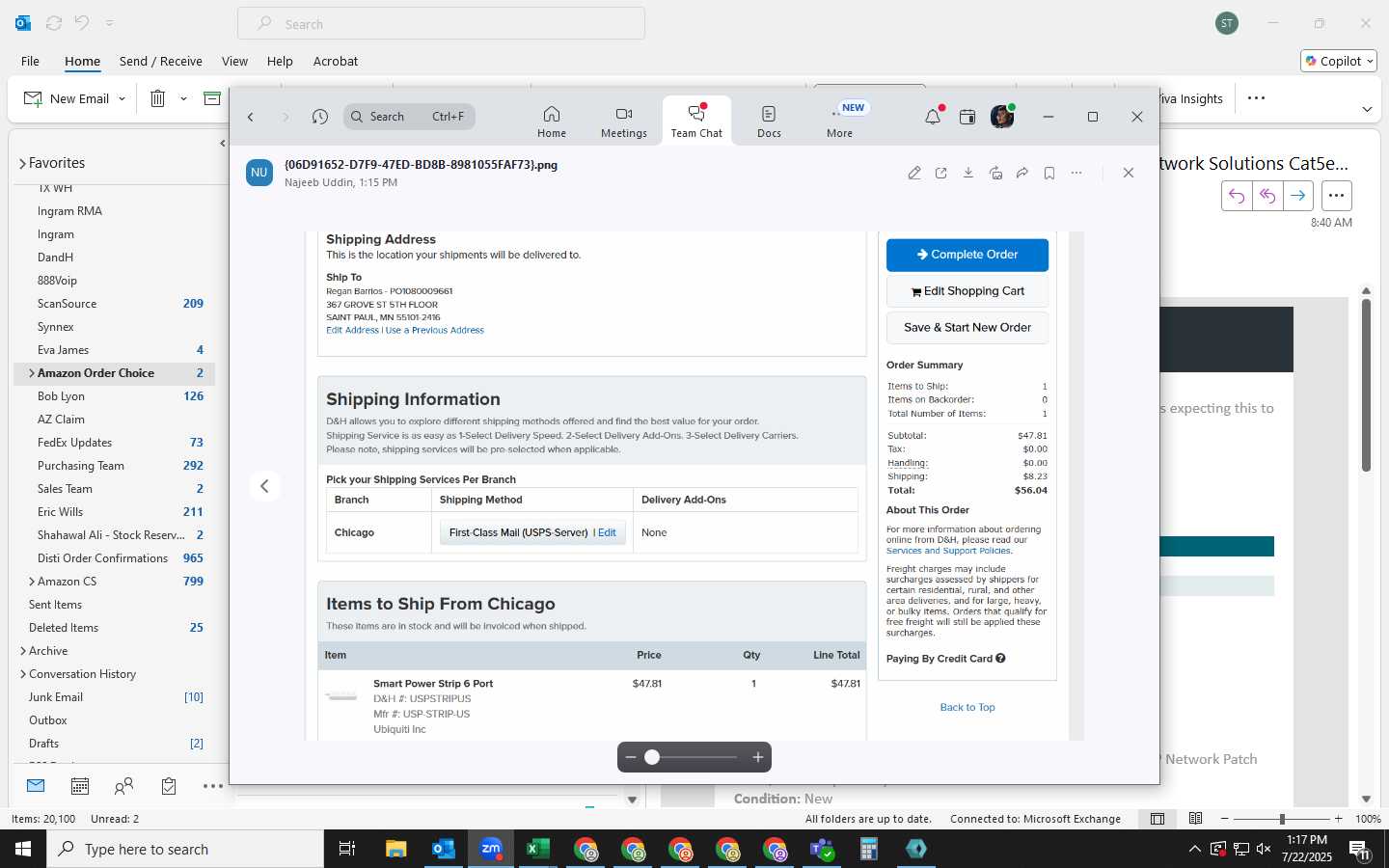Open Outlook File menu
The width and height of the screenshot is (1389, 868).
(30, 61)
